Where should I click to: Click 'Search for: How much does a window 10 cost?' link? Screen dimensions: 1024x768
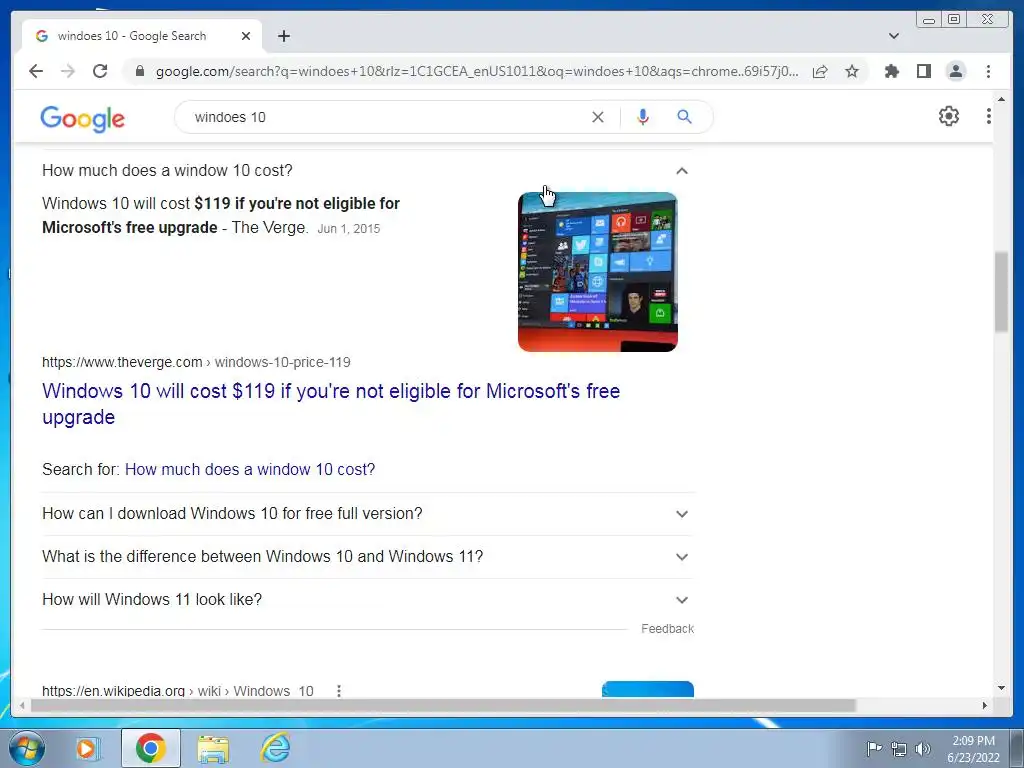[250, 470]
